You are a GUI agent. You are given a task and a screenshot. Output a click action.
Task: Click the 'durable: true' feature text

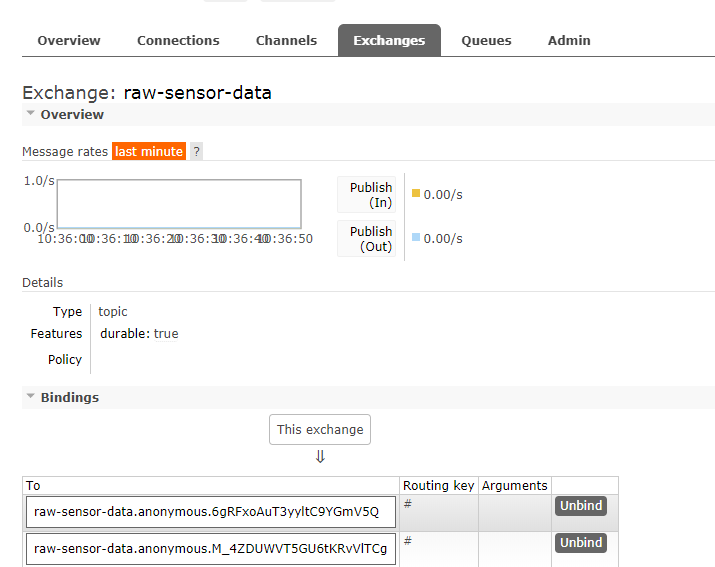(x=139, y=334)
